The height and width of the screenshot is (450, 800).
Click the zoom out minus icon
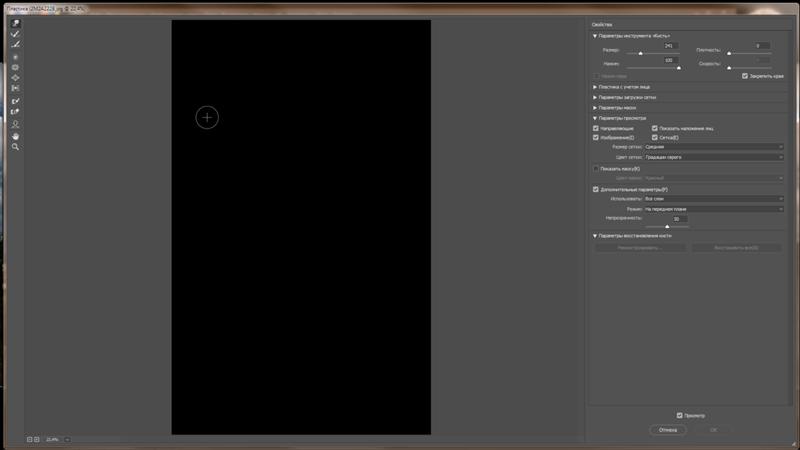(30, 439)
